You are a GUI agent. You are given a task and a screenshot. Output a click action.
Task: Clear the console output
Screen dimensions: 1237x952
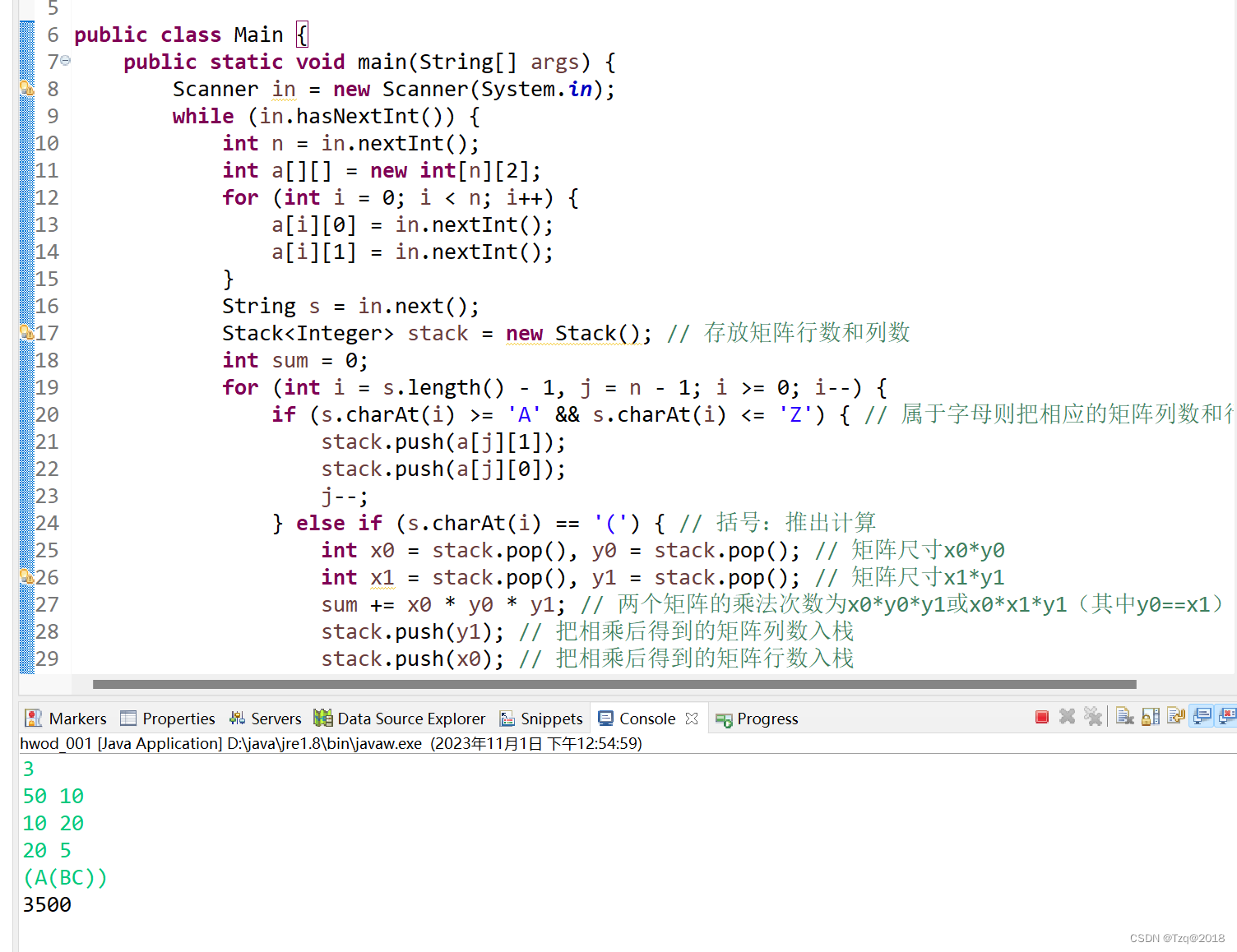(x=1124, y=717)
